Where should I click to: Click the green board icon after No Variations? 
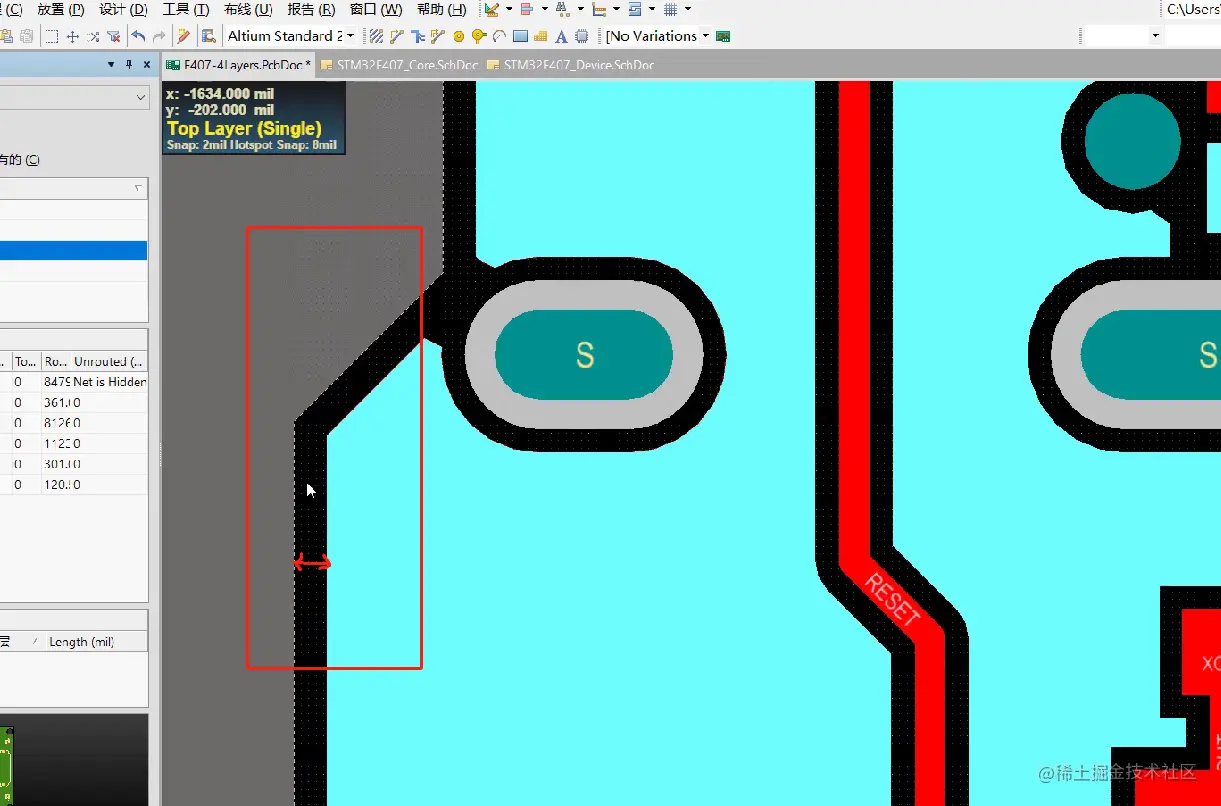[x=723, y=36]
